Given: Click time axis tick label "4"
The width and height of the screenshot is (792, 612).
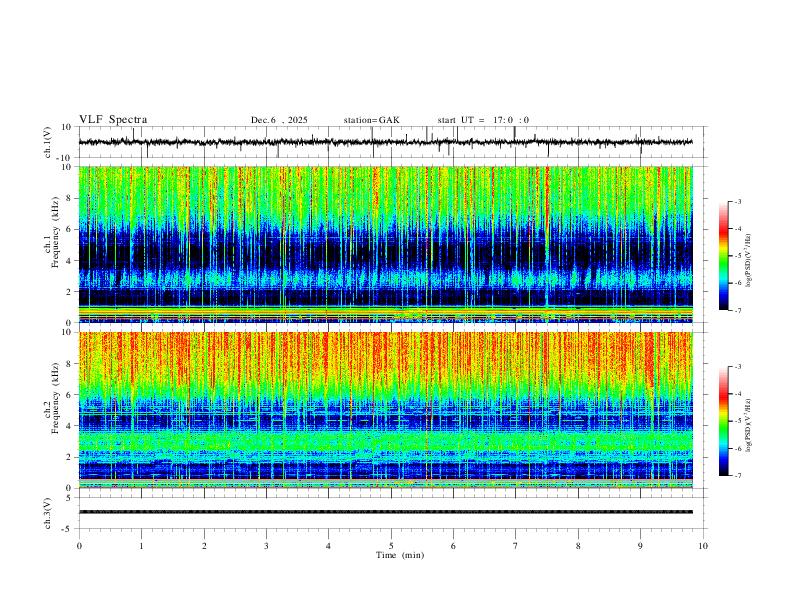Looking at the screenshot, I should coord(329,546).
